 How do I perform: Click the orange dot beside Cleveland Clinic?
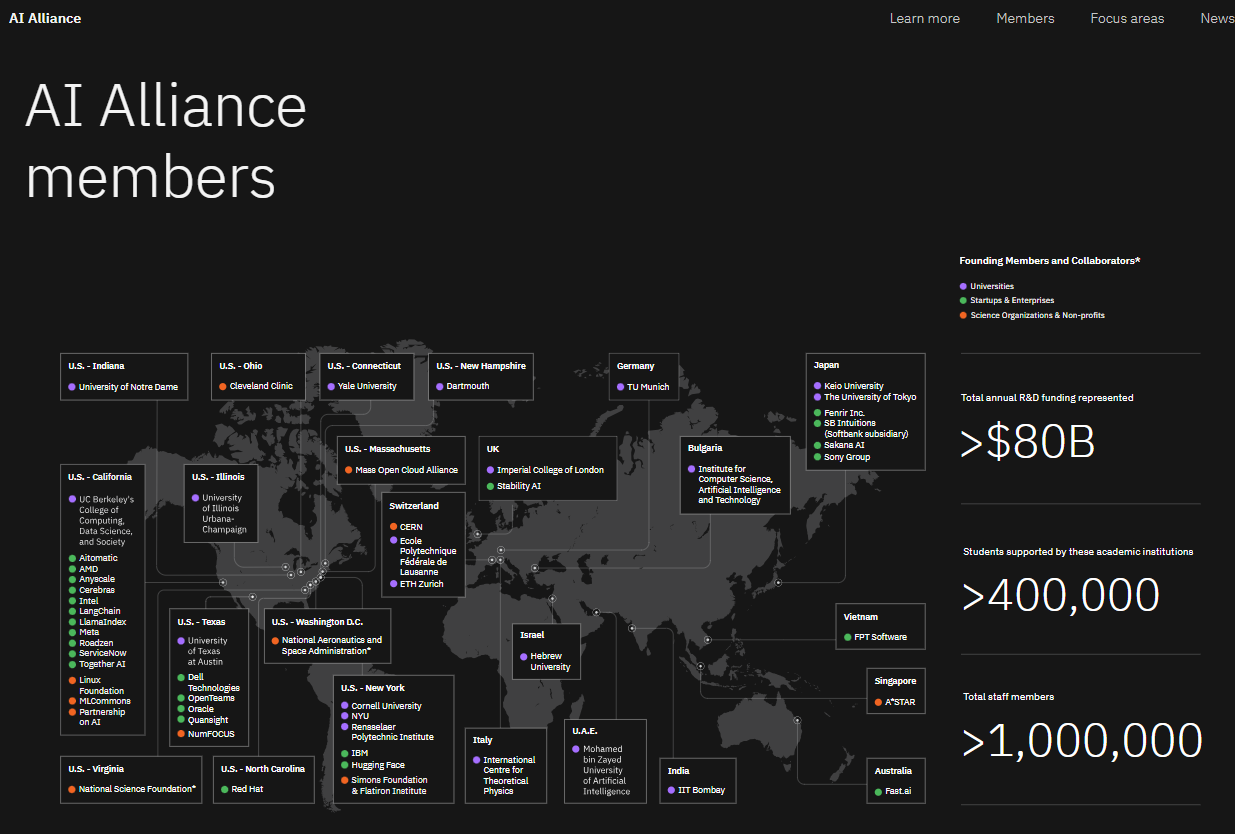coord(223,386)
